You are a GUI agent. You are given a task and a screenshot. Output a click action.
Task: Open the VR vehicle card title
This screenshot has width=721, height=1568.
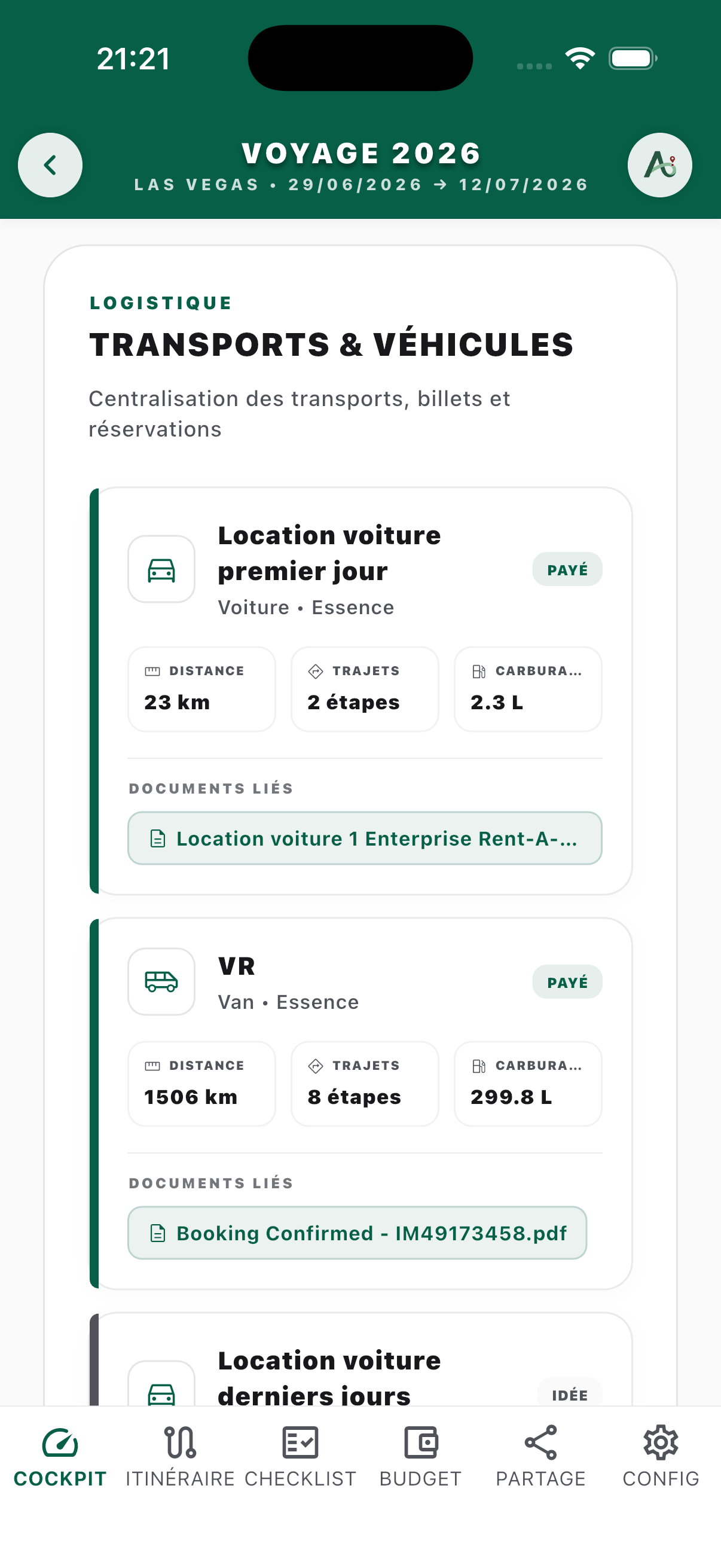[237, 966]
